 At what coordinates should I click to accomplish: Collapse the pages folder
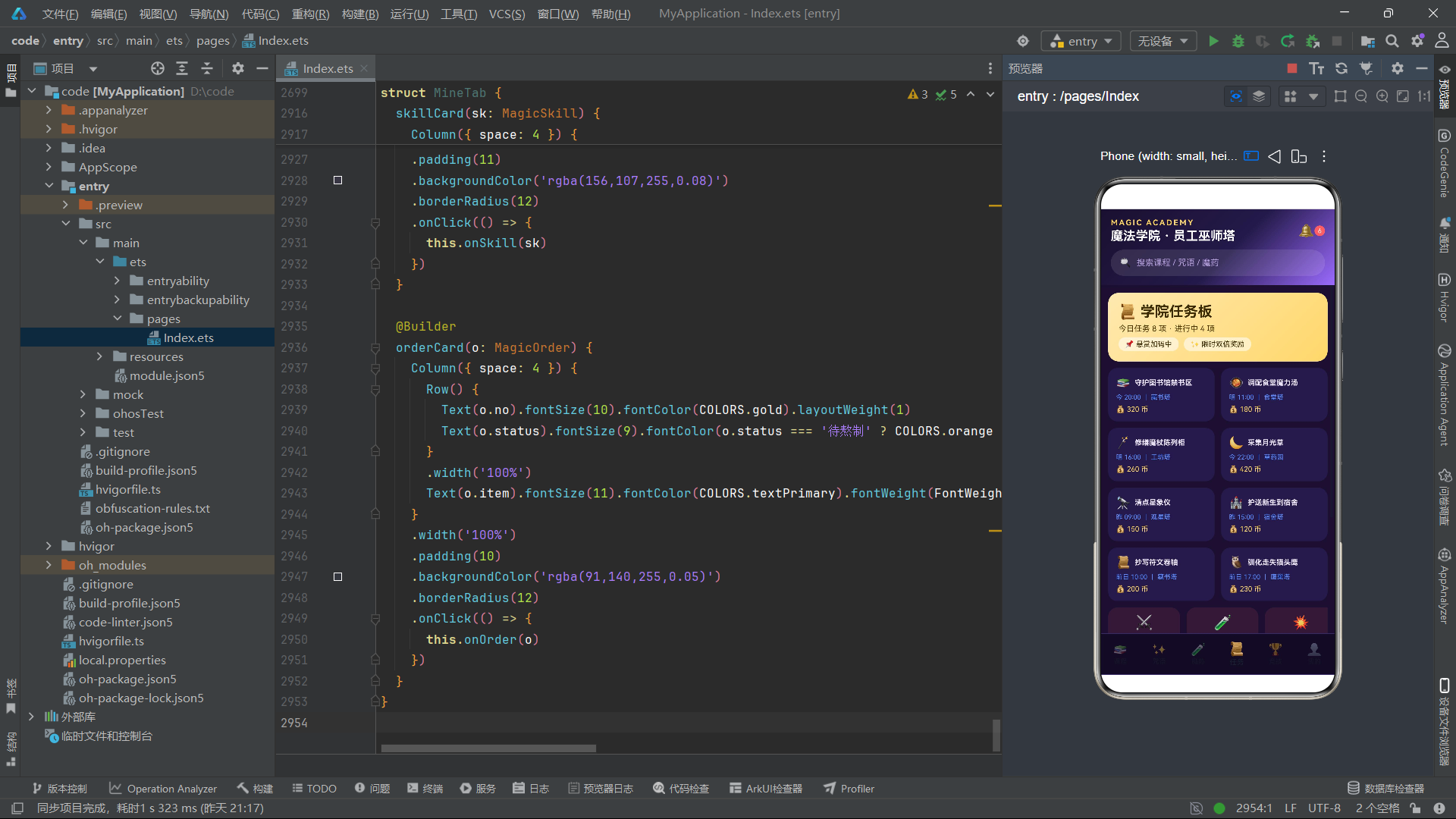pyautogui.click(x=117, y=318)
